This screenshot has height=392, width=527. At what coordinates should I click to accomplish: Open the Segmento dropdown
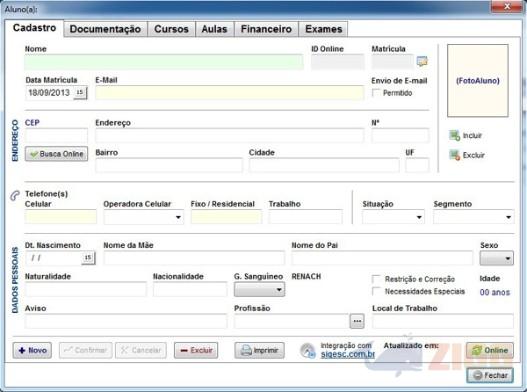(508, 217)
